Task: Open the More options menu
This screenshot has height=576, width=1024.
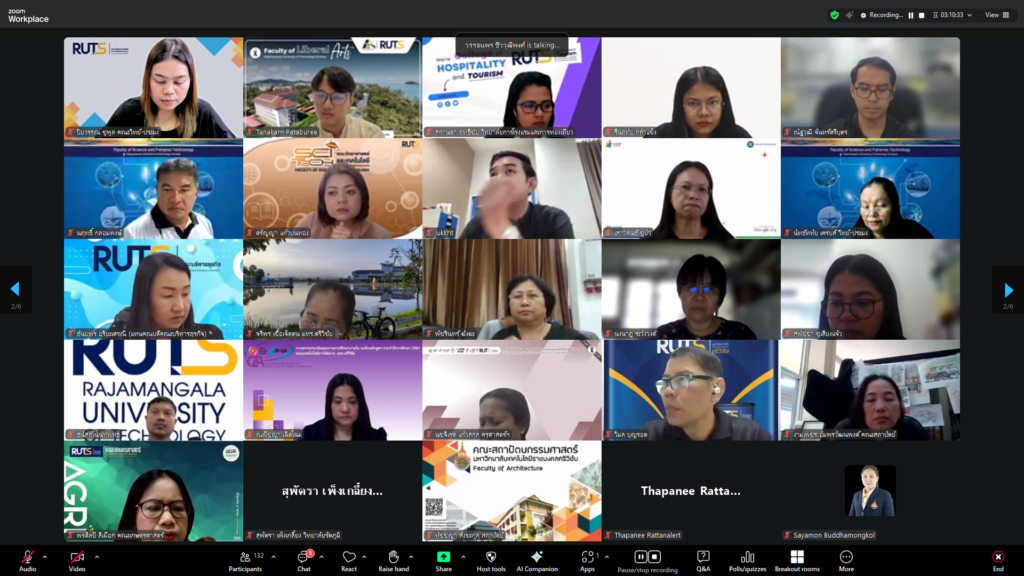Action: click(846, 557)
